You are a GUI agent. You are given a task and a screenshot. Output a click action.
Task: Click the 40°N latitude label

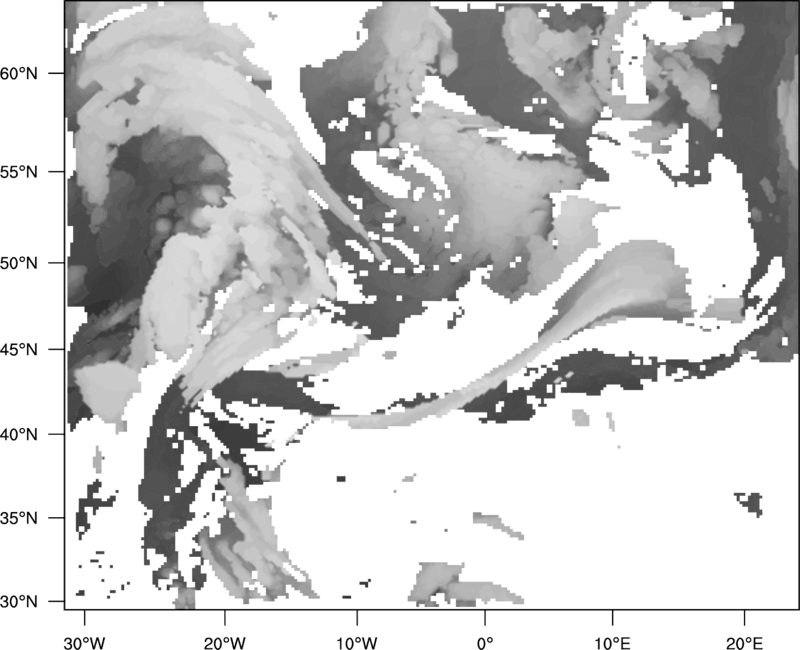tap(19, 435)
